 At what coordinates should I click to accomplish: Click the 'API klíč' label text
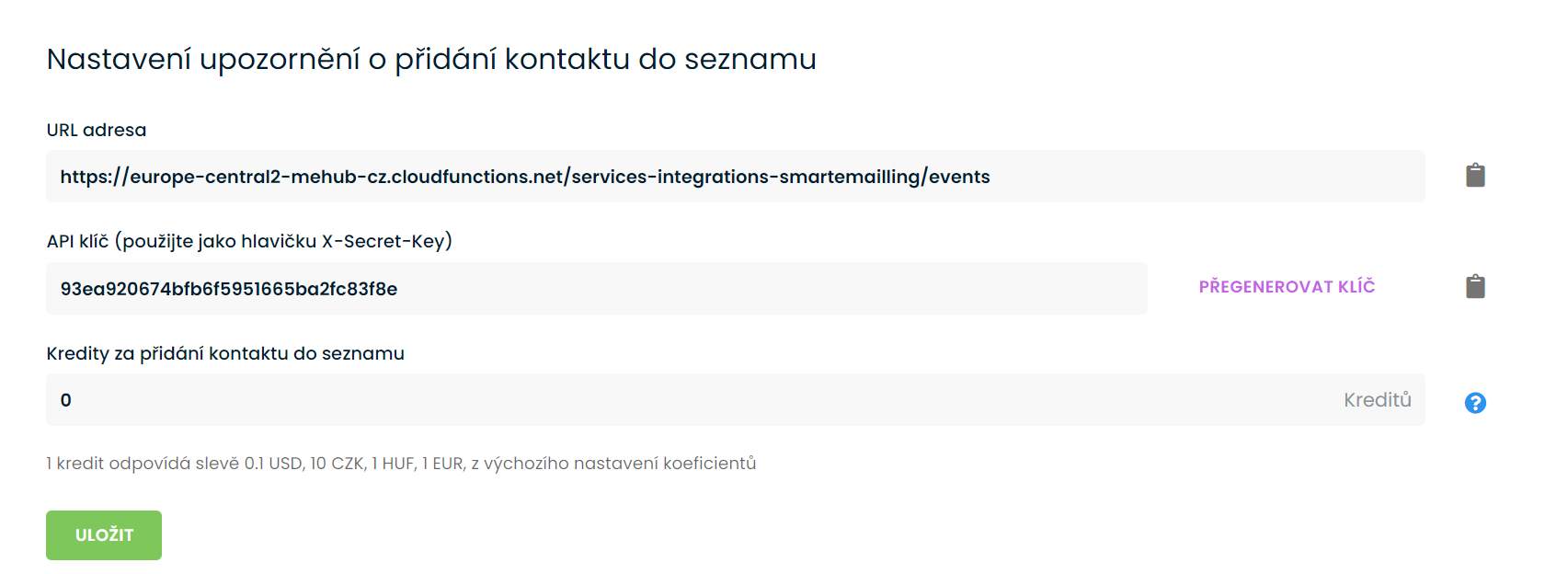77,241
